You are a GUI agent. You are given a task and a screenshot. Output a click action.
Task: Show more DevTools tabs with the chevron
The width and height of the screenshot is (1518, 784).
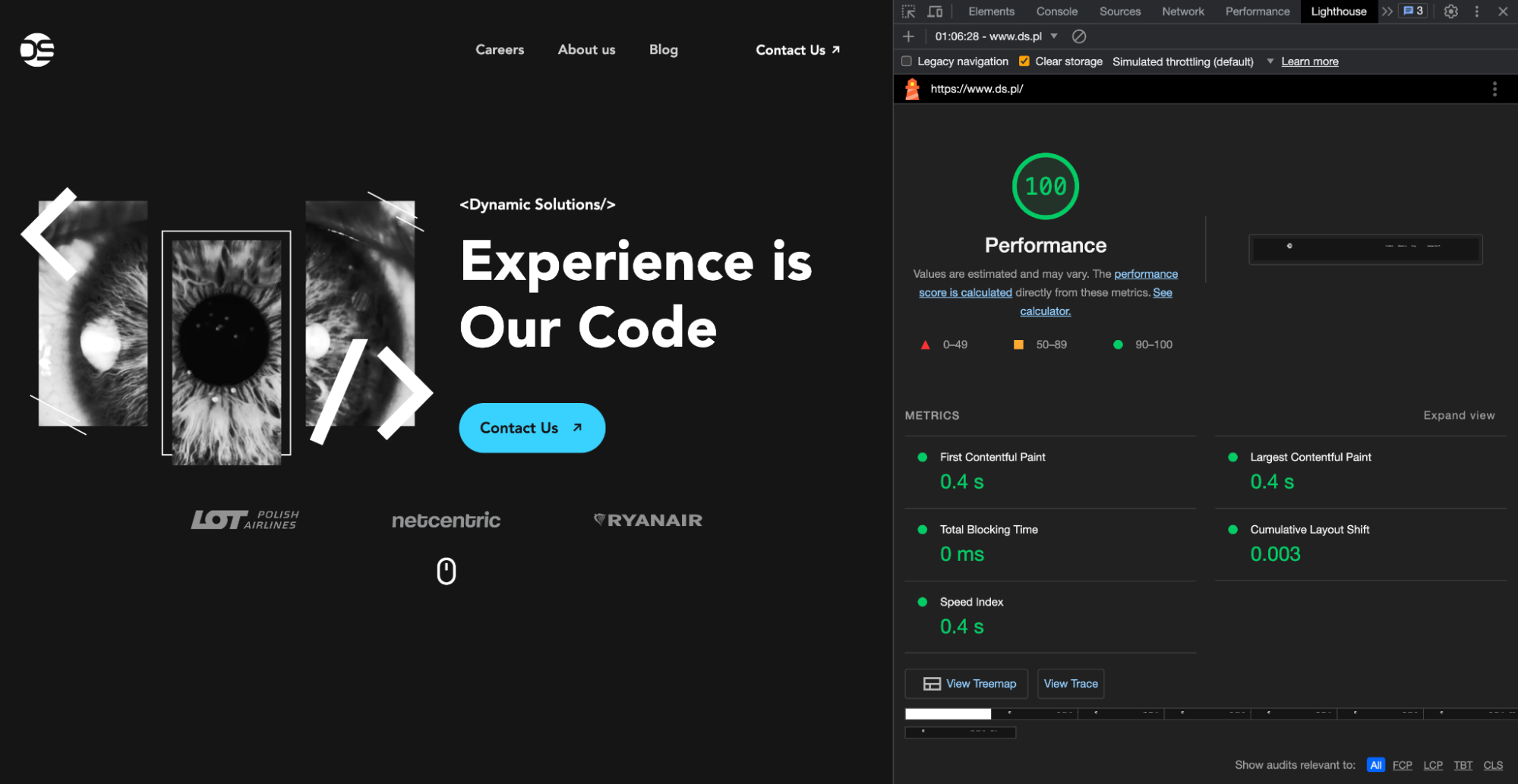pos(1387,11)
